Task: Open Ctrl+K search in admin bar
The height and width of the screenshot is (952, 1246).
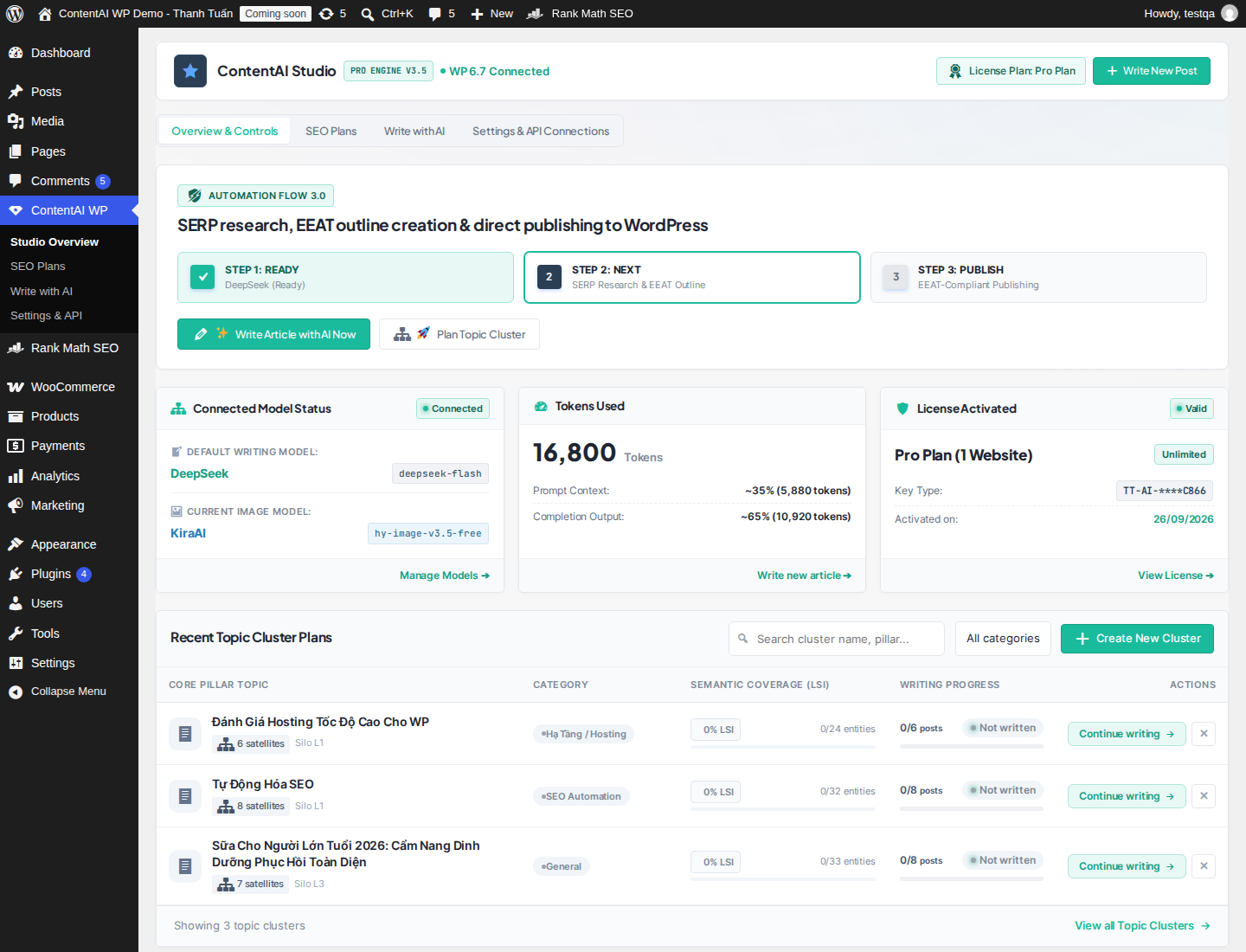Action: point(388,14)
